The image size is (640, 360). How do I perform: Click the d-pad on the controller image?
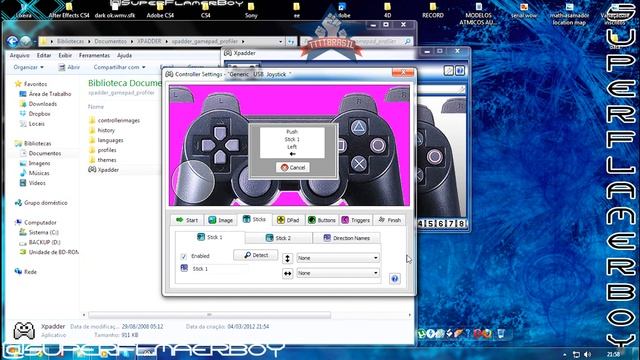[220, 145]
